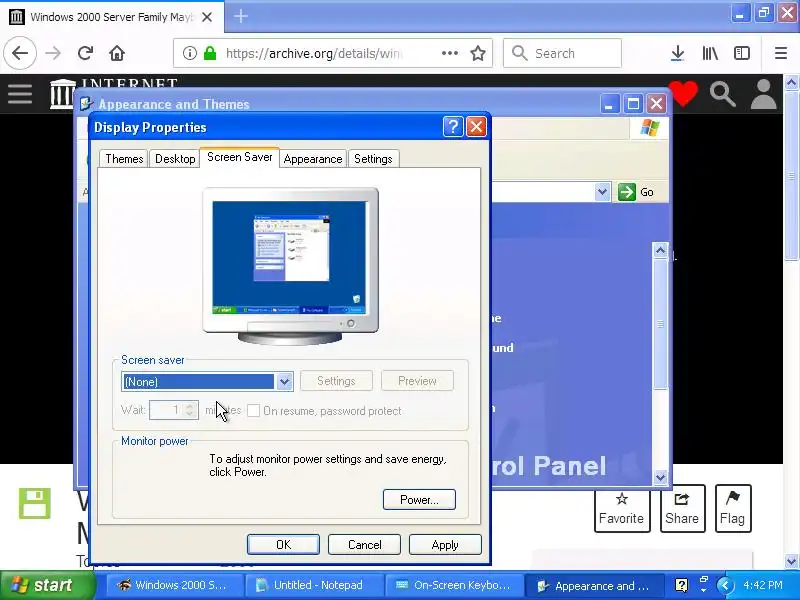Open Internet Archive hamburger menu

point(20,94)
